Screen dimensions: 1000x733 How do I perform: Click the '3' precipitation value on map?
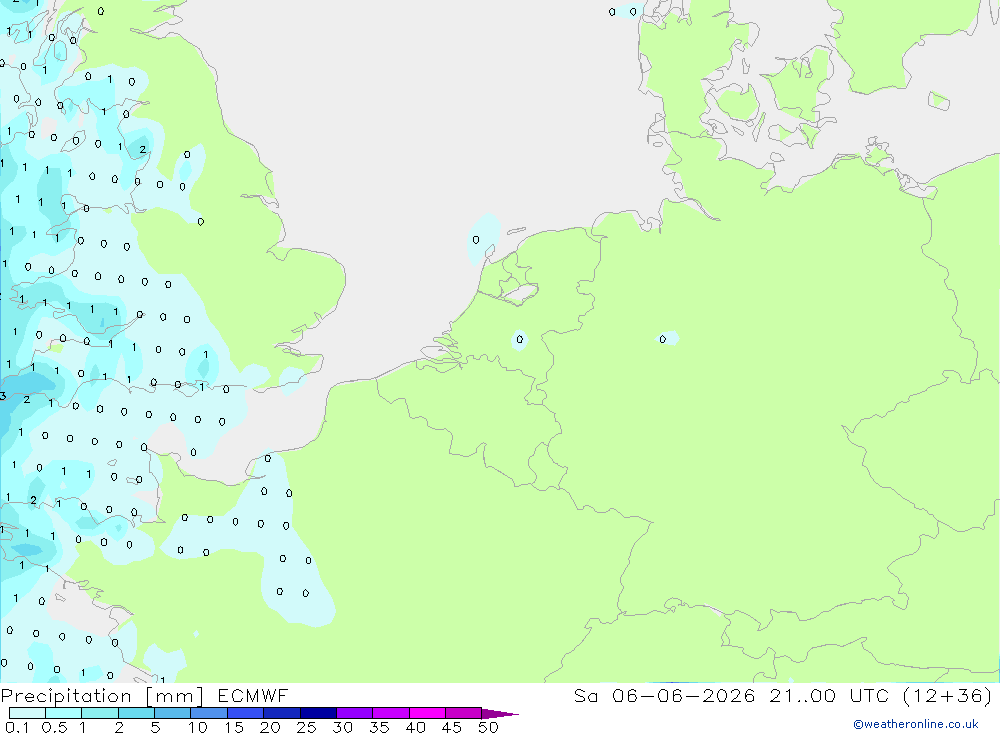coord(3,396)
